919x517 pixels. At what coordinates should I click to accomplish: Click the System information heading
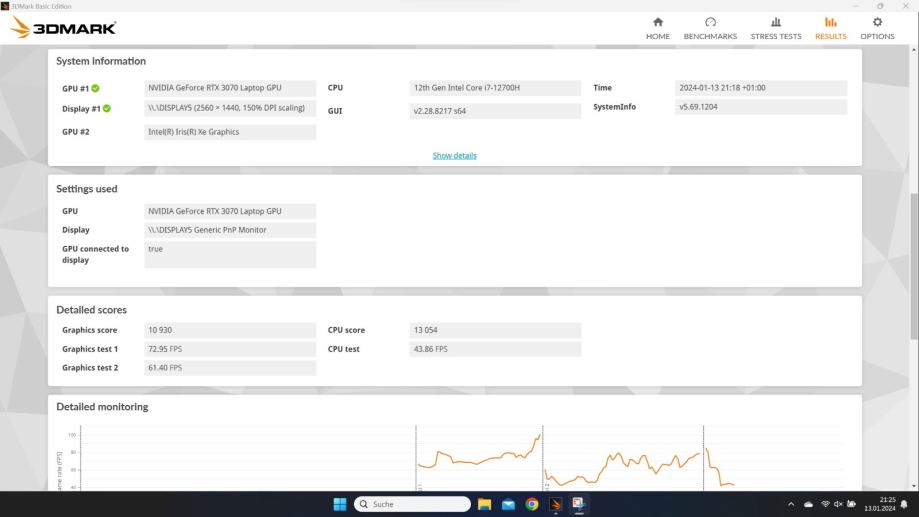click(x=101, y=61)
